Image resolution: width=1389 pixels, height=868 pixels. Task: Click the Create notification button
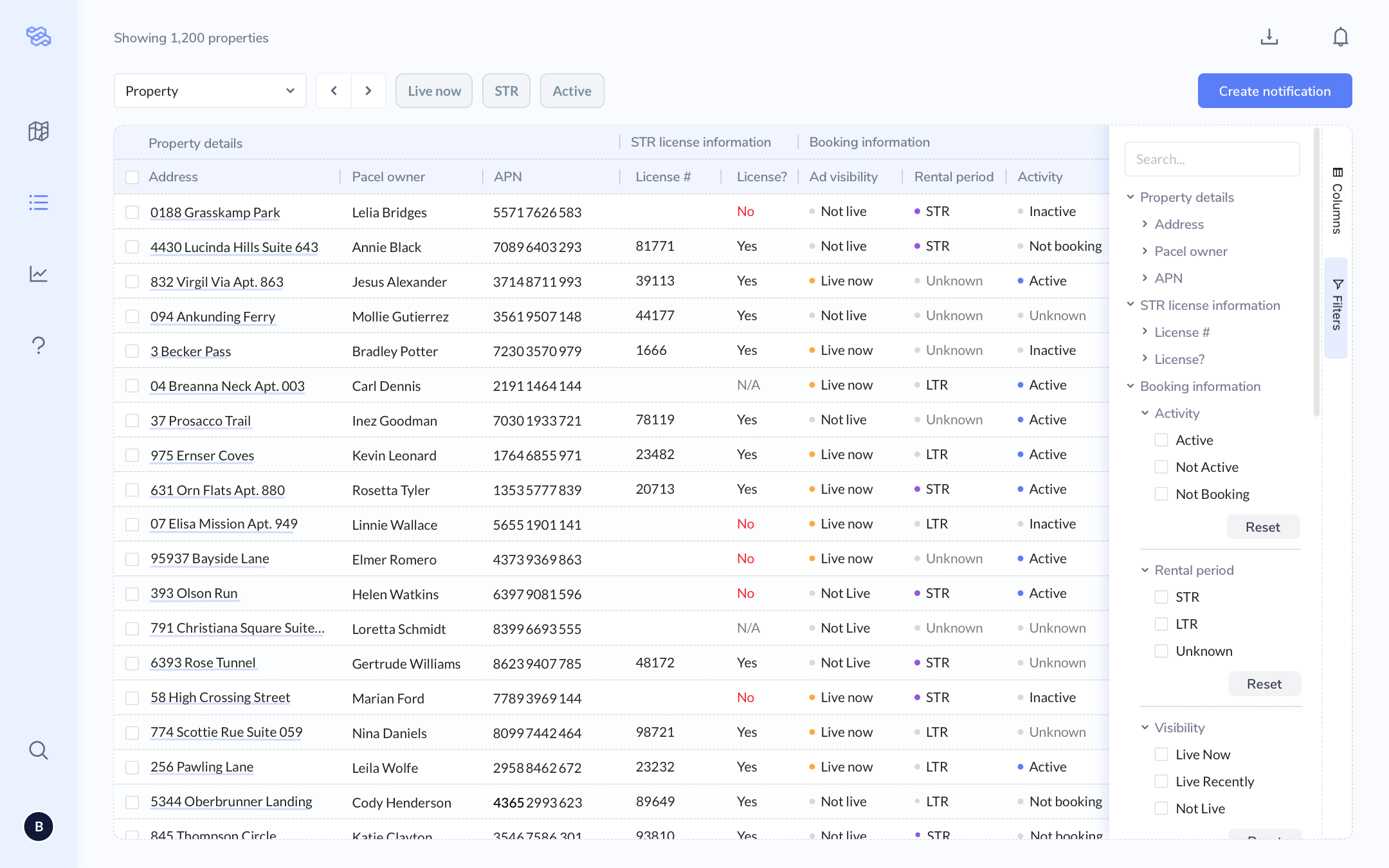point(1275,91)
